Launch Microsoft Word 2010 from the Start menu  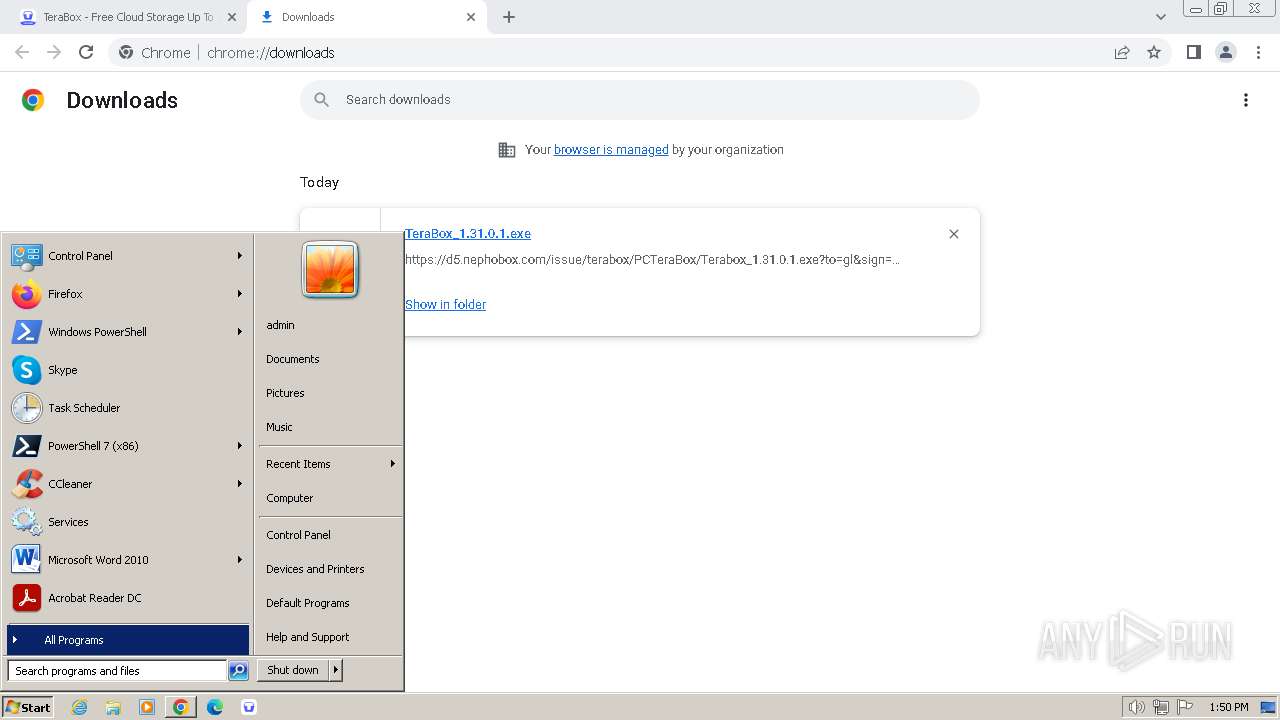coord(127,560)
